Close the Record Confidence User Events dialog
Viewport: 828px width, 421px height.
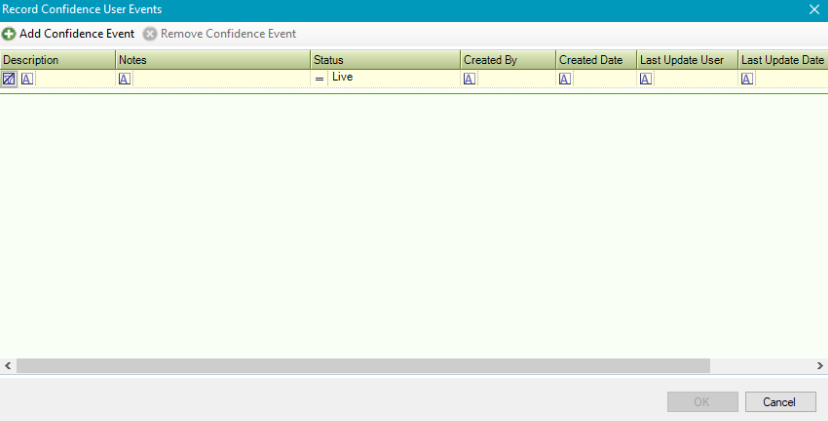[814, 9]
